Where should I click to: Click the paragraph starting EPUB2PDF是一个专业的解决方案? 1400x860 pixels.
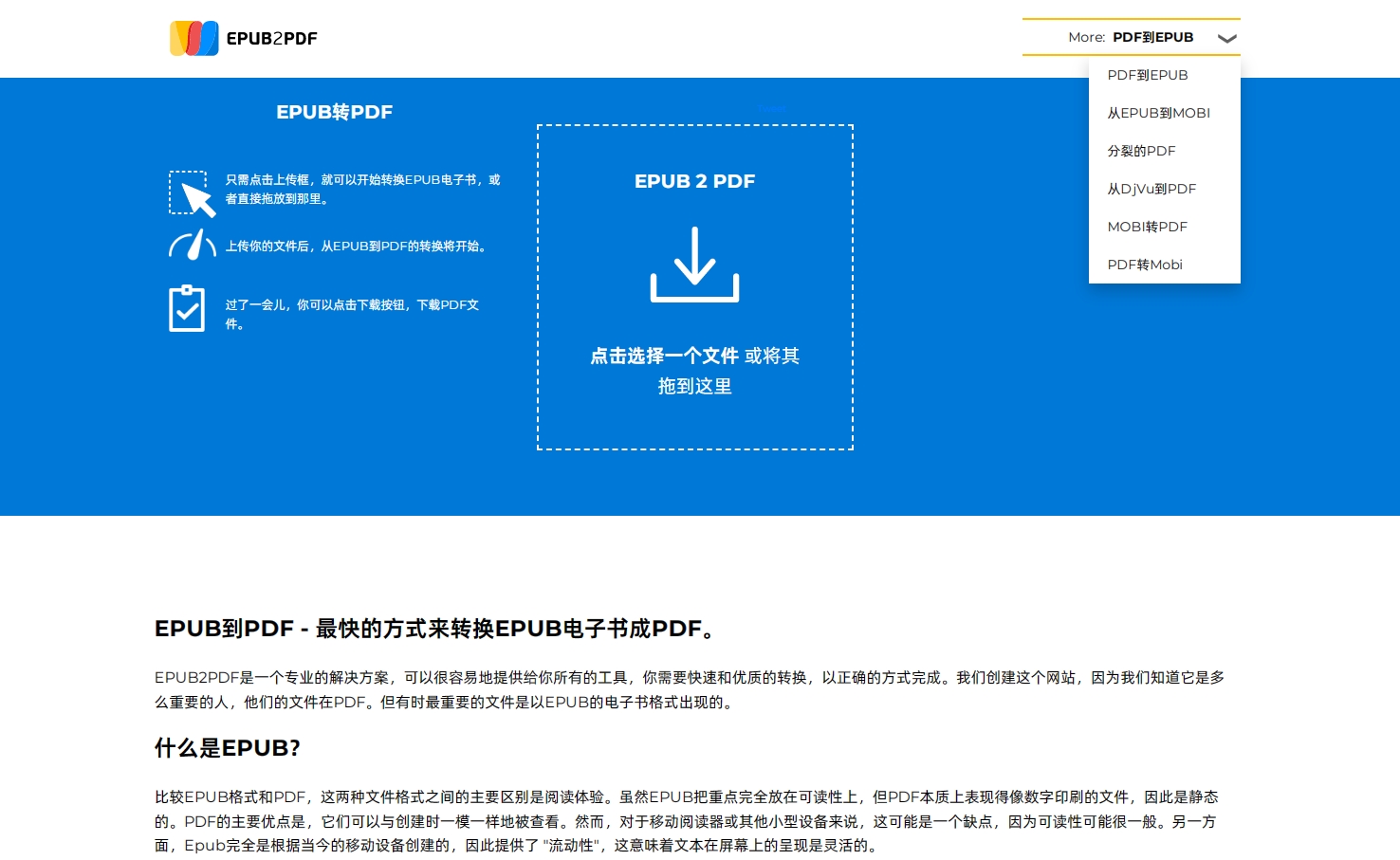pos(690,689)
